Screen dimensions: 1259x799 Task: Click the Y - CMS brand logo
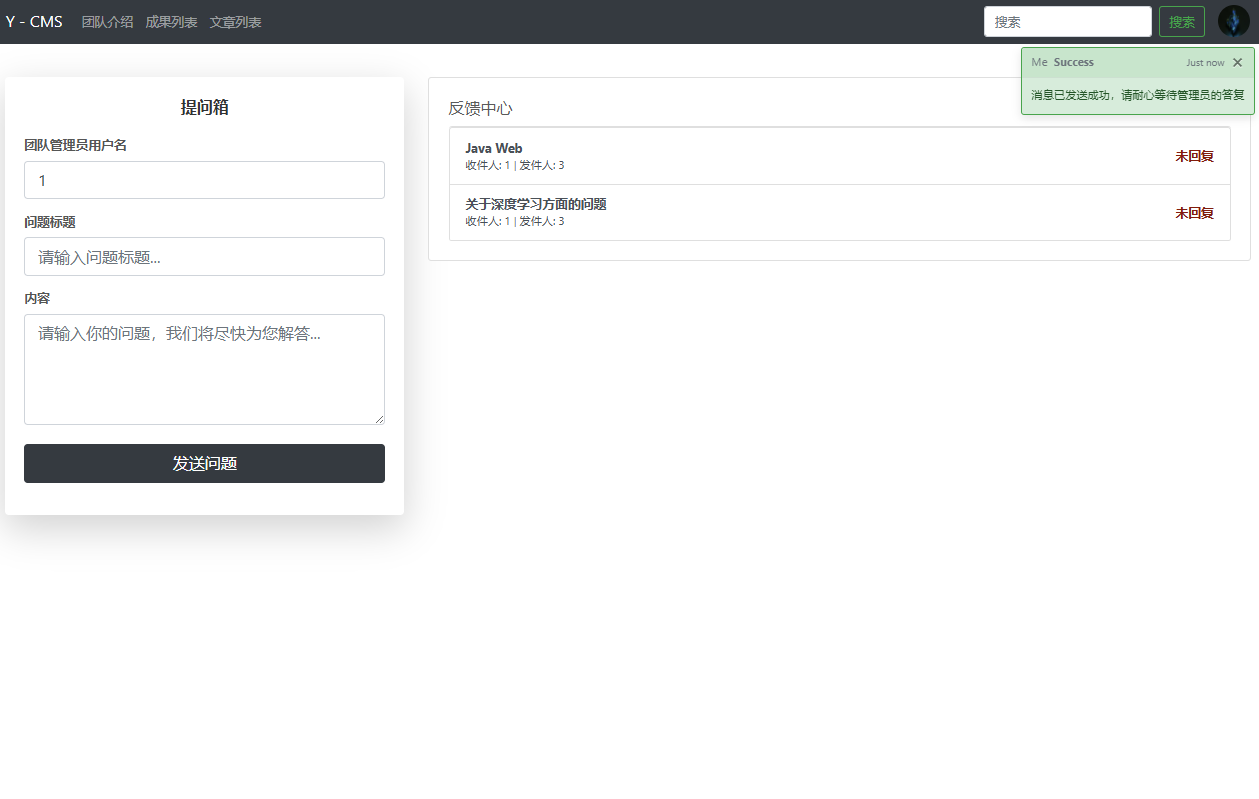(34, 22)
